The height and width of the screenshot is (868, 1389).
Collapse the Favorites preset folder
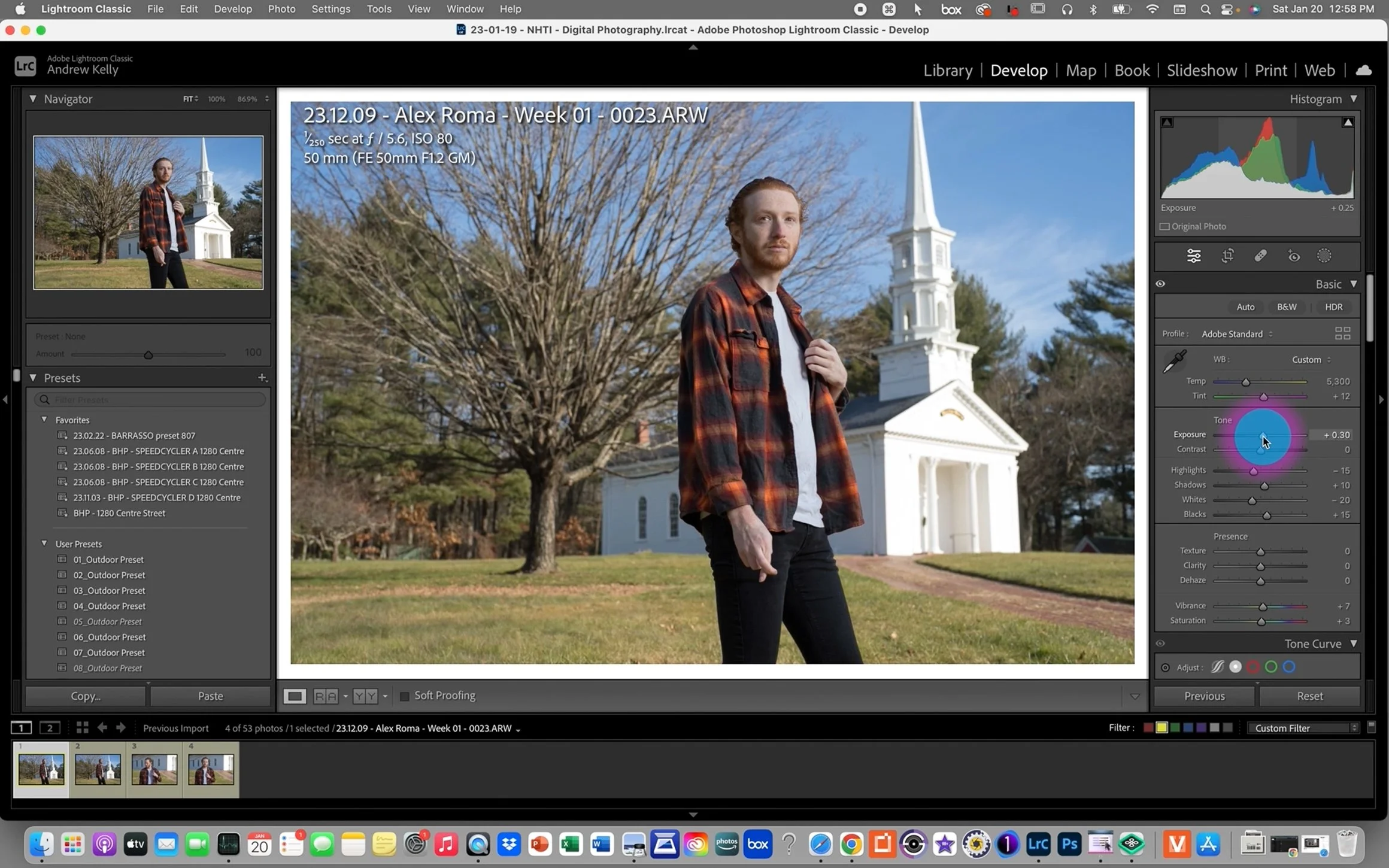44,420
